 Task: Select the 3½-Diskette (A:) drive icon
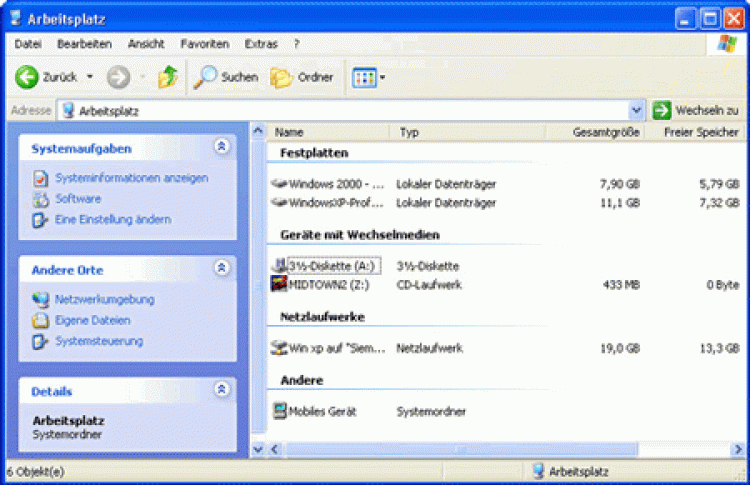click(x=279, y=266)
